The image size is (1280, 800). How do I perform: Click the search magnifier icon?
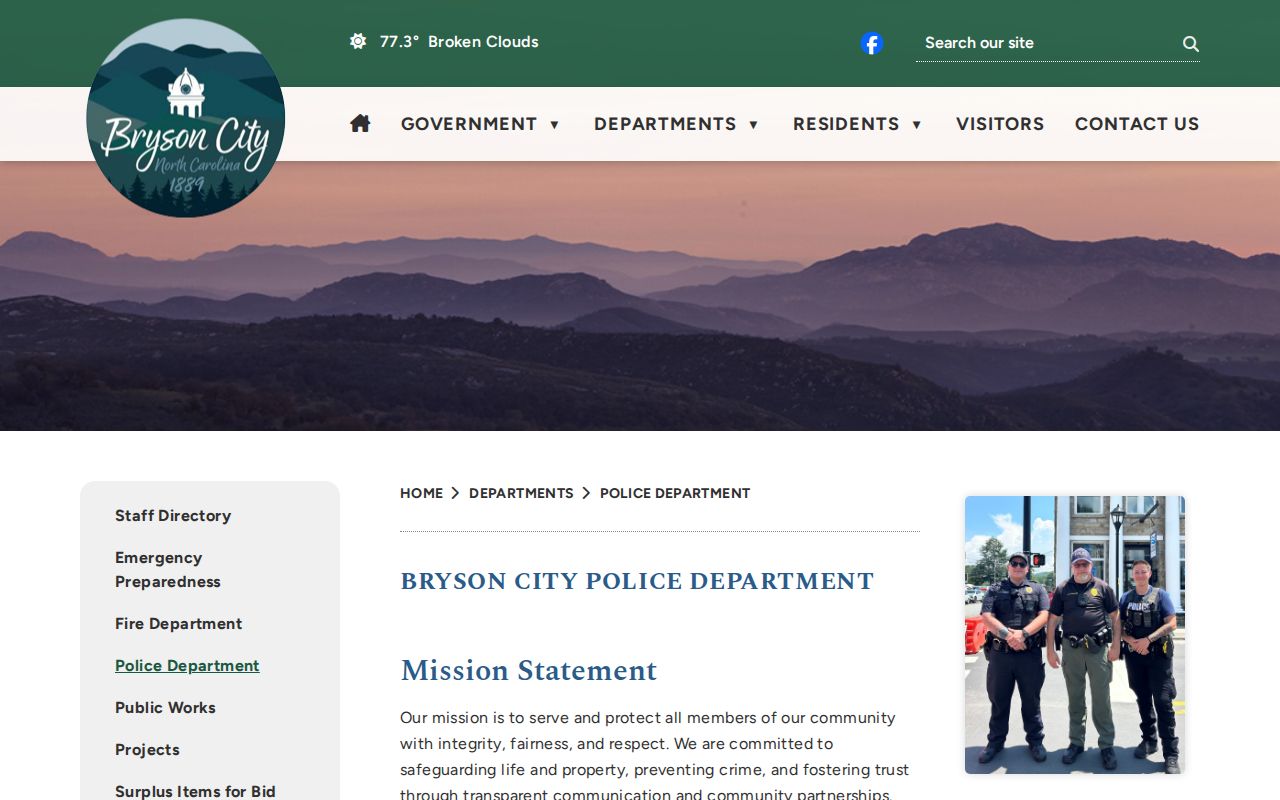[x=1191, y=43]
